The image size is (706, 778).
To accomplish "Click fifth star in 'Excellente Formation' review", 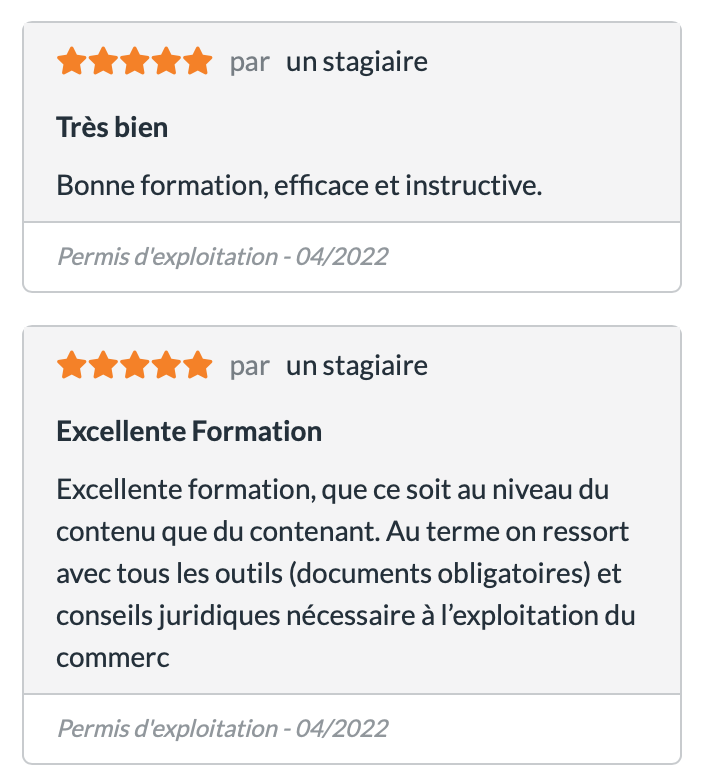I will point(197,366).
